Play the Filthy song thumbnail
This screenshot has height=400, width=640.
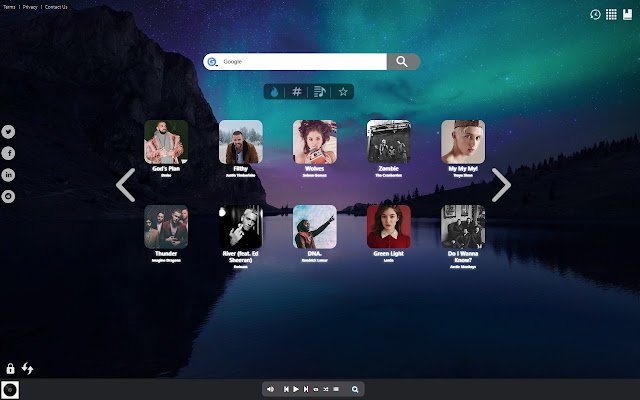point(241,142)
